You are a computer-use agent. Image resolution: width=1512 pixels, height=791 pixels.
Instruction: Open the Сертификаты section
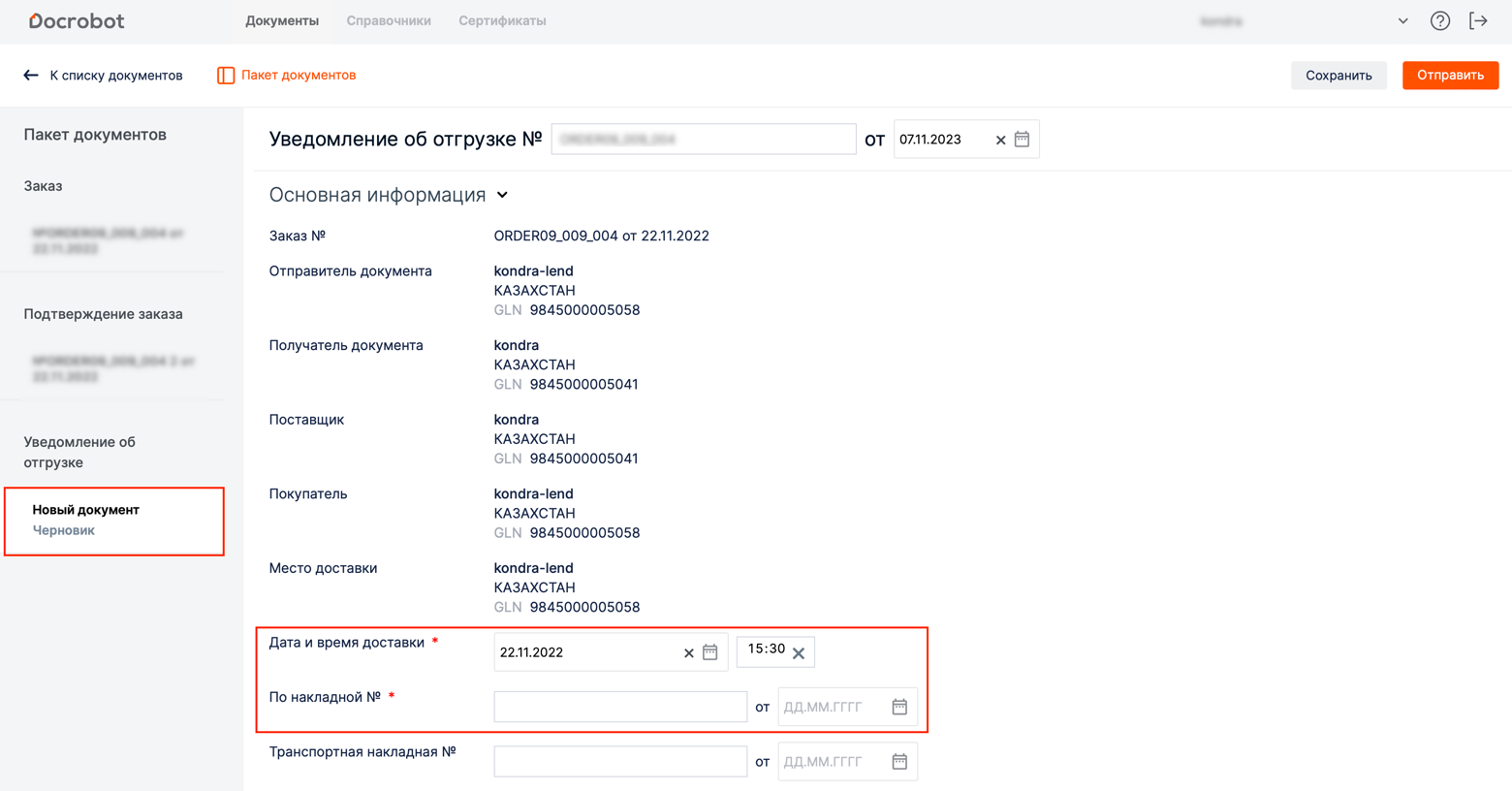[502, 21]
